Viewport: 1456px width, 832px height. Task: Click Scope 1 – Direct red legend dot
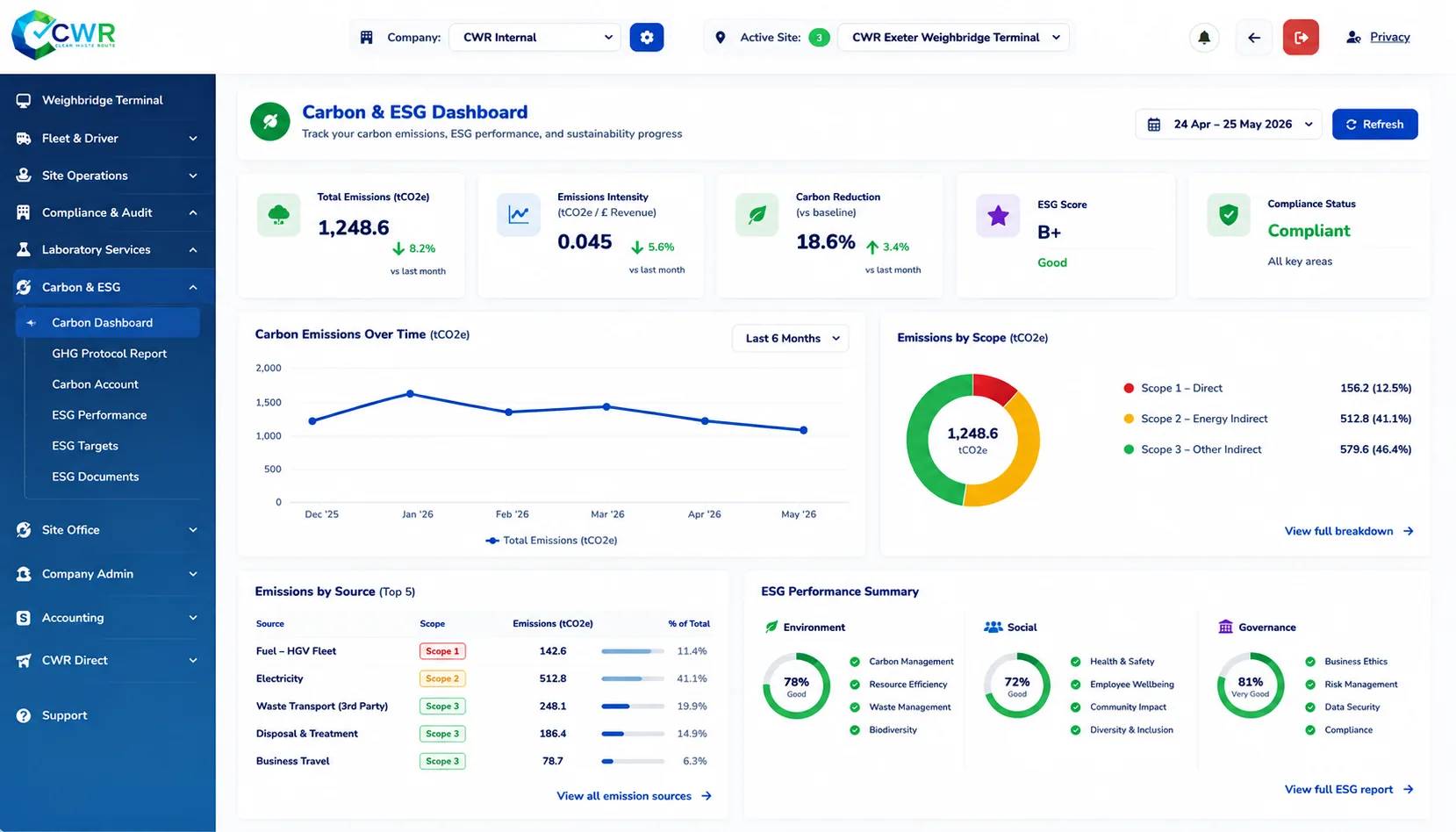1129,388
